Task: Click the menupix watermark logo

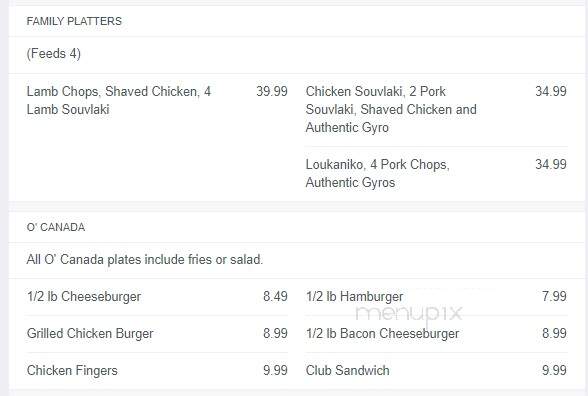Action: tap(409, 313)
